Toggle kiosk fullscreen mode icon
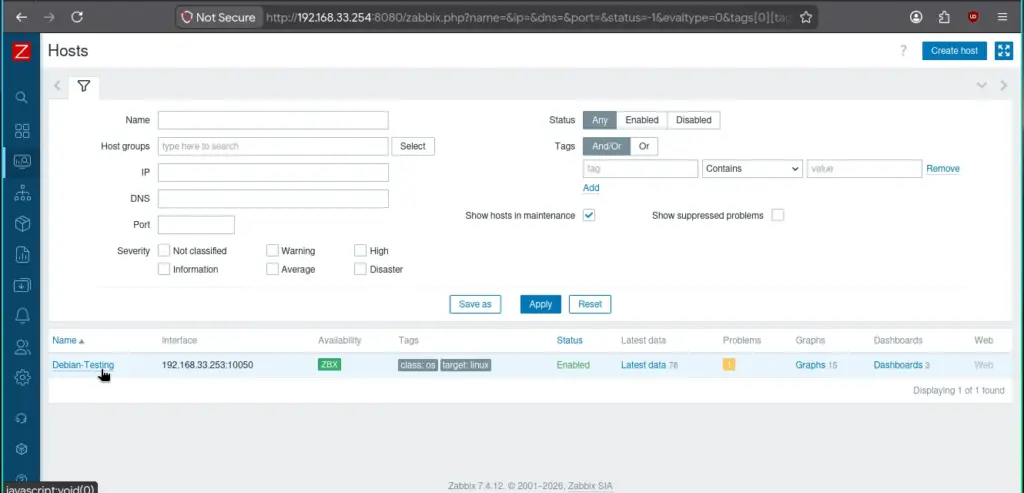 1003,51
